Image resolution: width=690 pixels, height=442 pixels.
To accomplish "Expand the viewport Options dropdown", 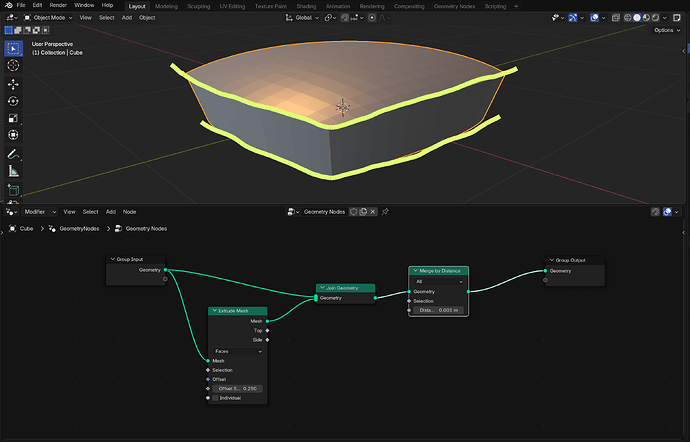I will pyautogui.click(x=667, y=30).
